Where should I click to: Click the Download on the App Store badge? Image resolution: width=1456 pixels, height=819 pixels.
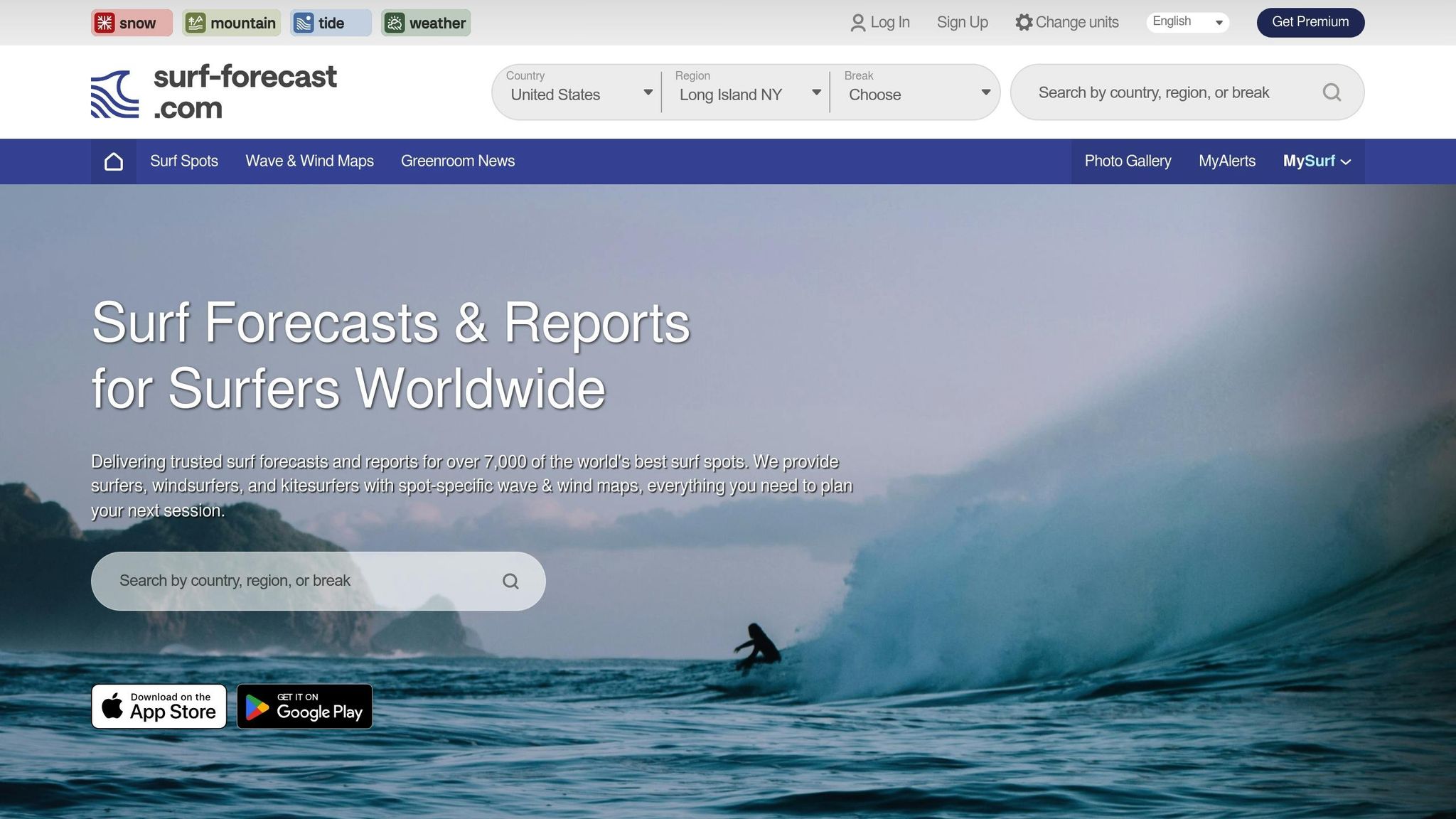point(159,706)
